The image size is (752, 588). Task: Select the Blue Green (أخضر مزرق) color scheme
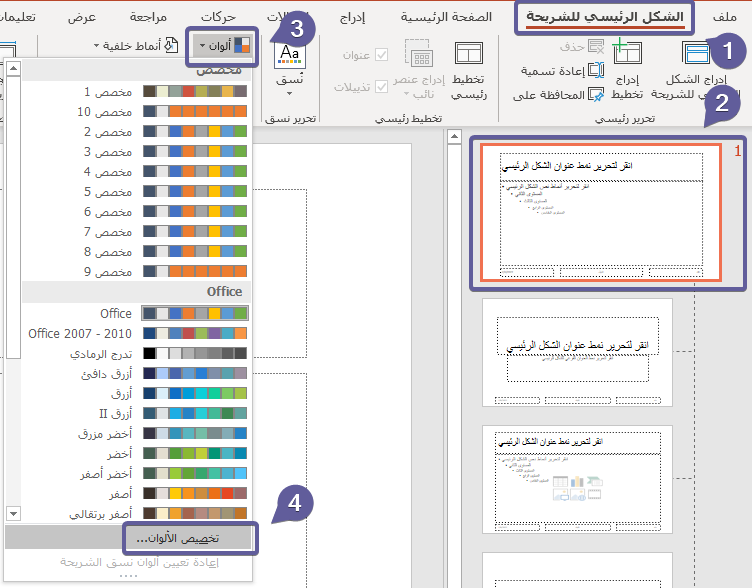tap(136, 434)
